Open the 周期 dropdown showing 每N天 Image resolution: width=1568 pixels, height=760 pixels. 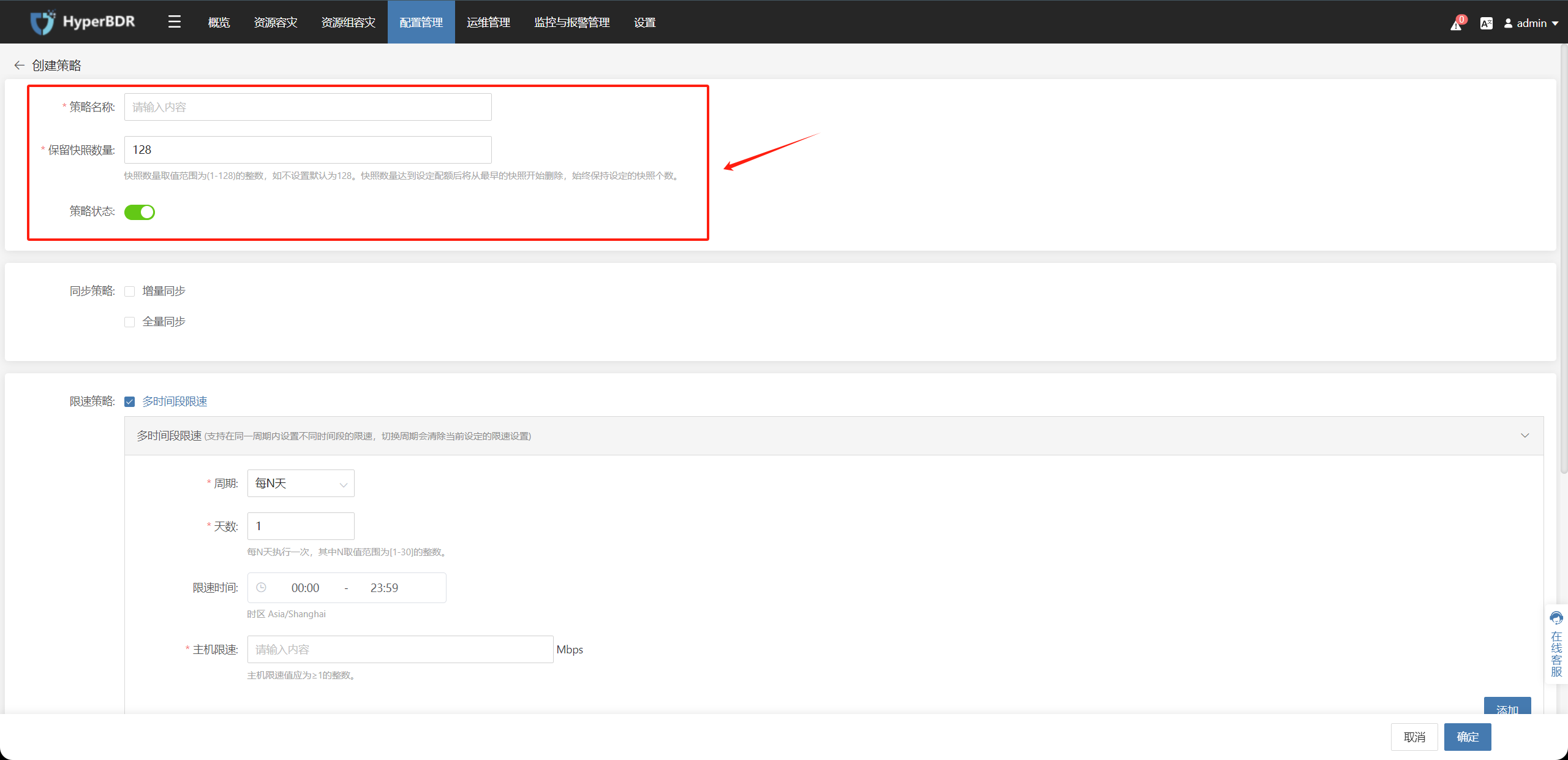coord(301,483)
